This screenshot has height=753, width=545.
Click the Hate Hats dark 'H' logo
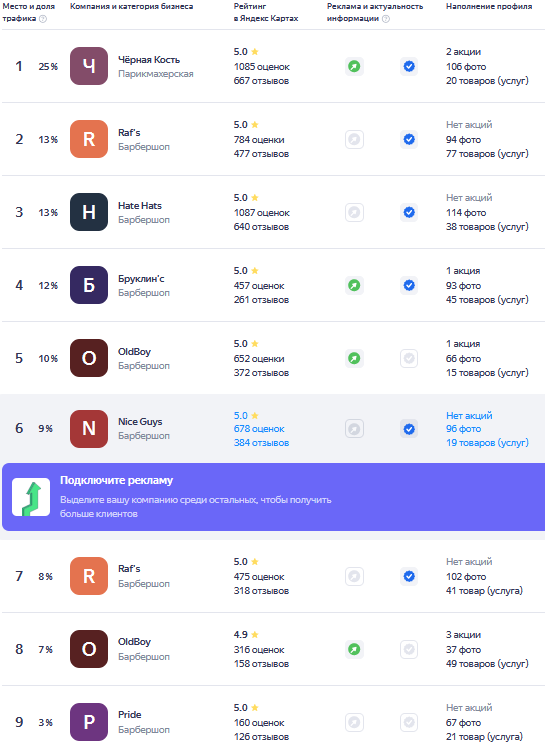[x=89, y=212]
